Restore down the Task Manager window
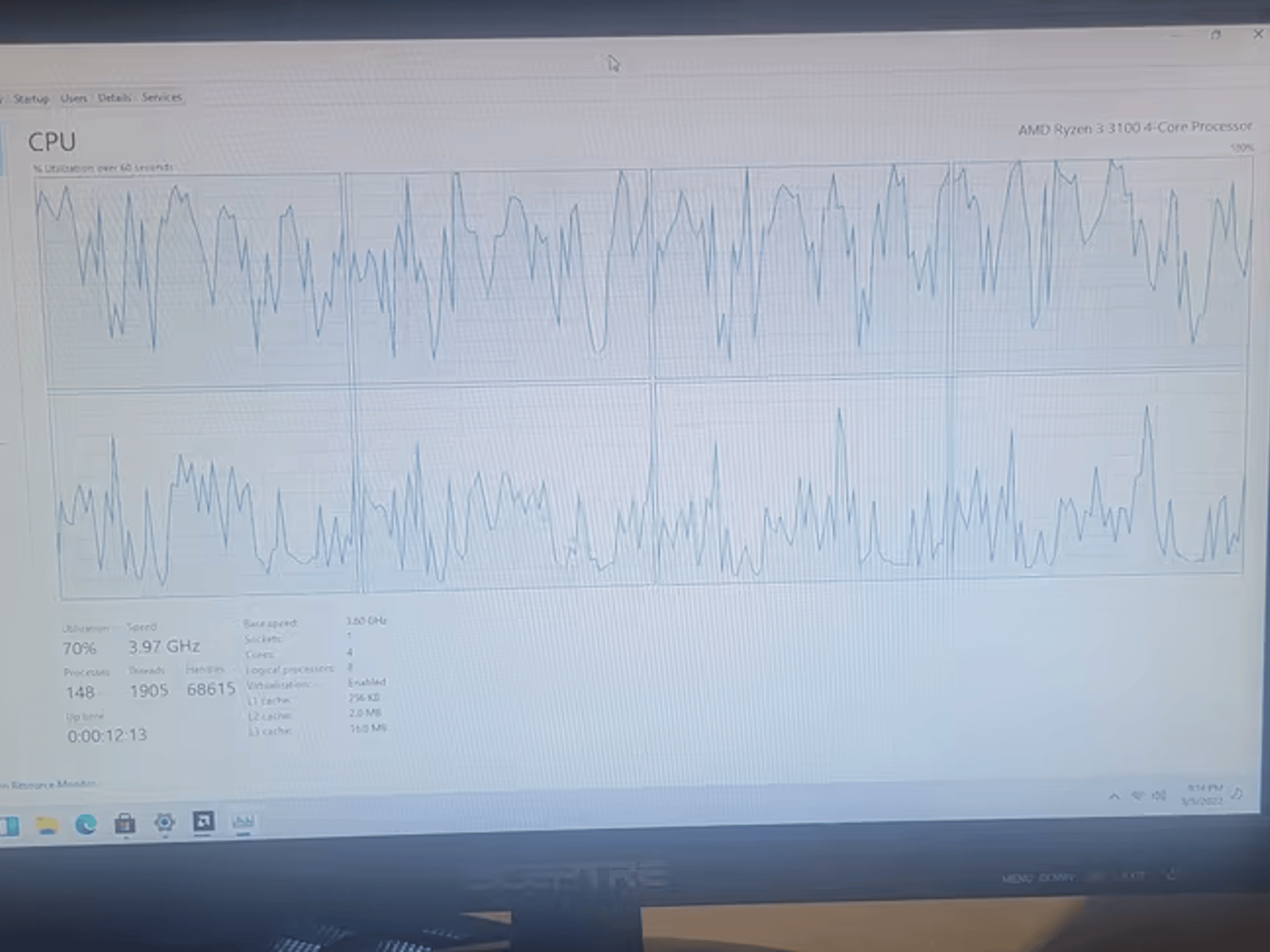This screenshot has height=952, width=1270. pos(1216,35)
